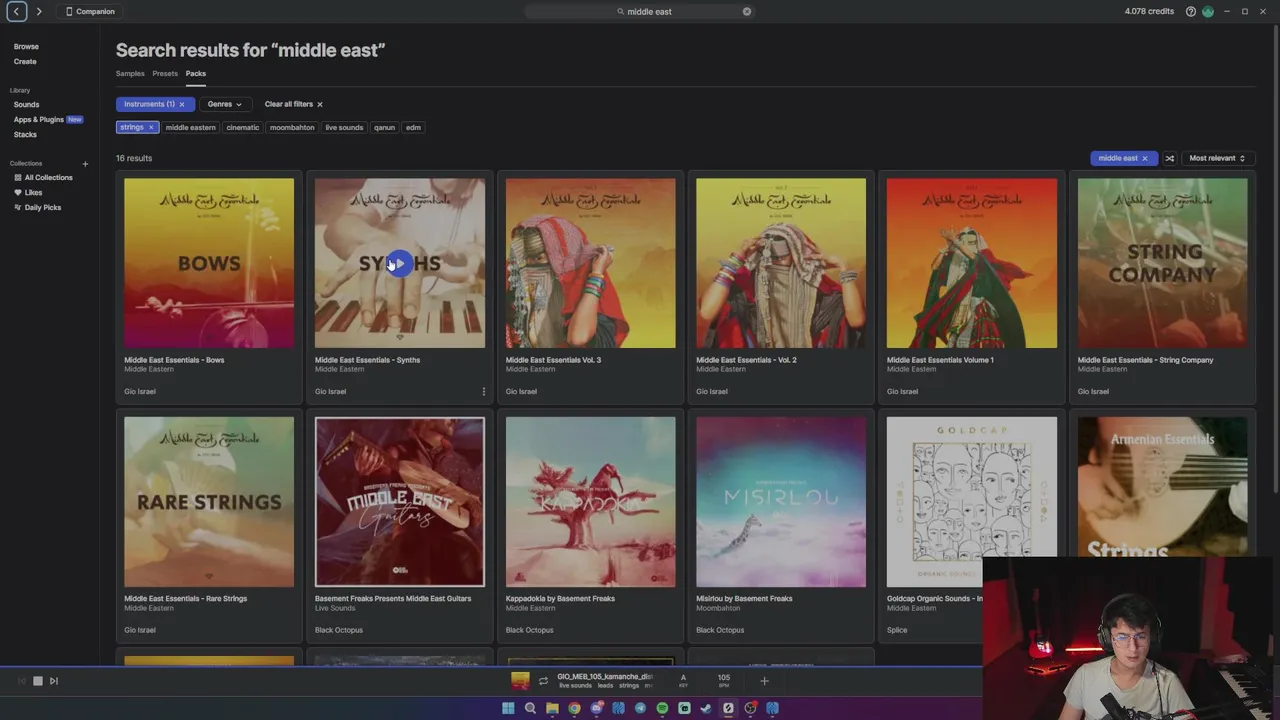Toggle the loop icon in the player bar
Viewport: 1280px width, 720px height.
coord(543,681)
